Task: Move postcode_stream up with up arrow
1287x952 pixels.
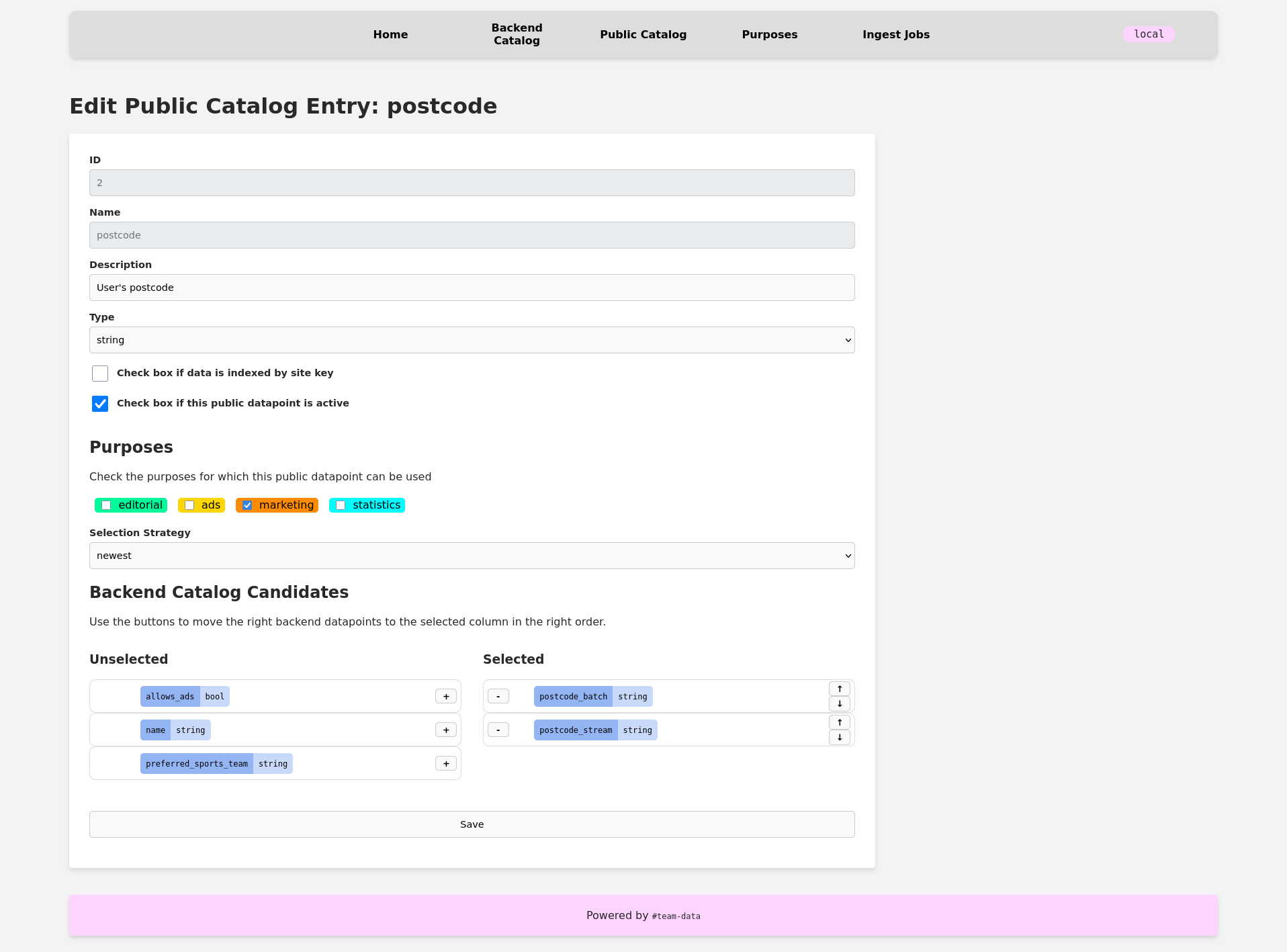Action: [x=839, y=722]
